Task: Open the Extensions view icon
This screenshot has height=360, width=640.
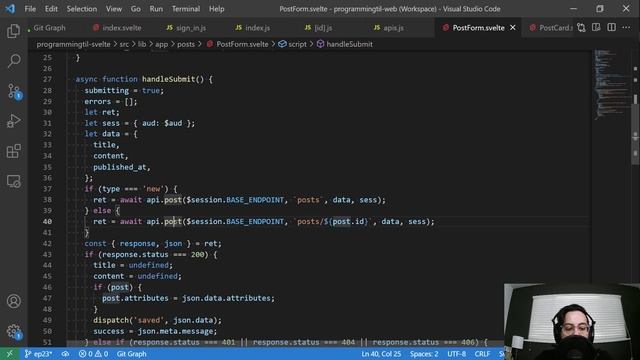Action: [13, 151]
